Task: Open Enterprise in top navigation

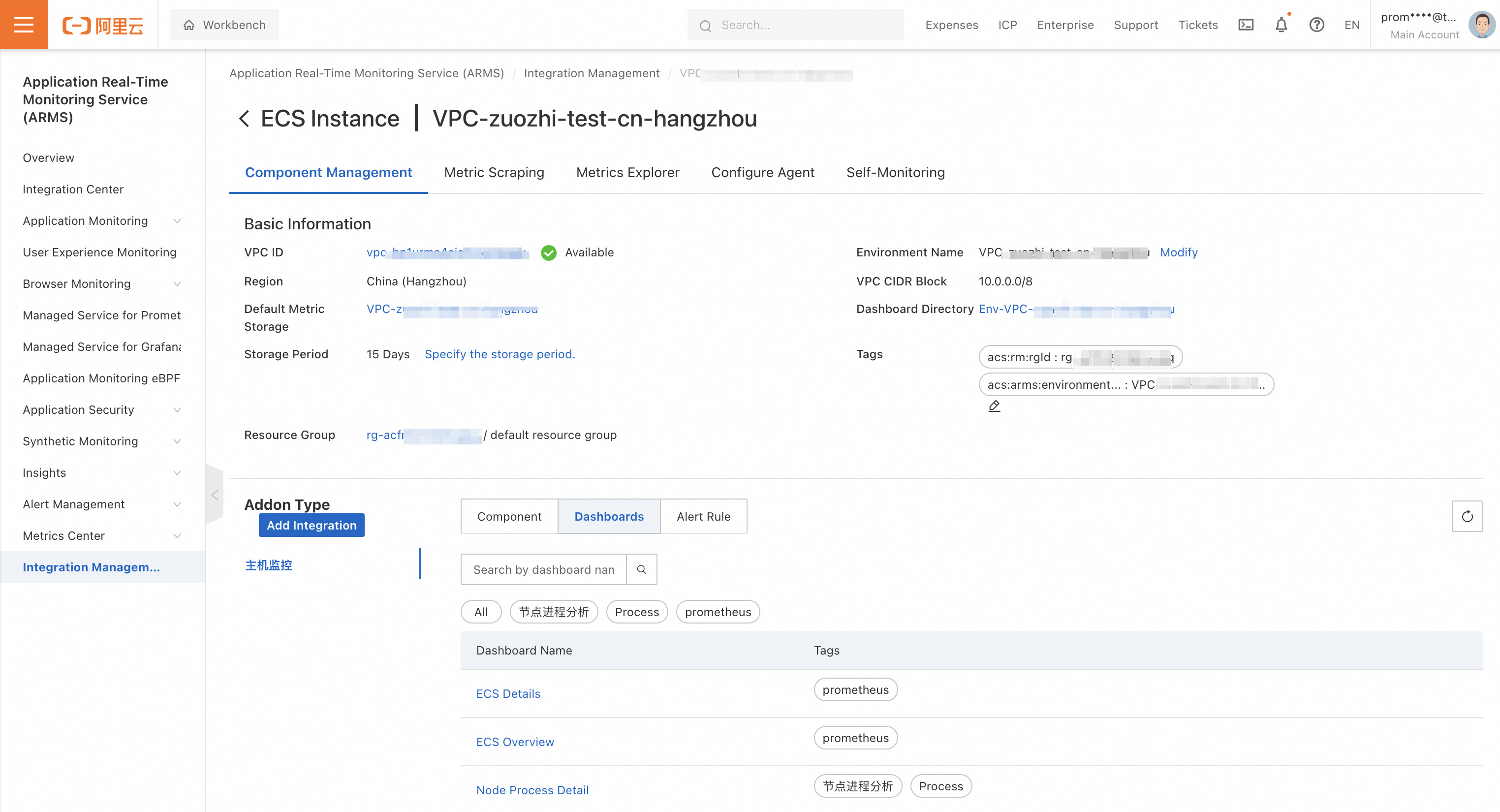Action: (1065, 25)
